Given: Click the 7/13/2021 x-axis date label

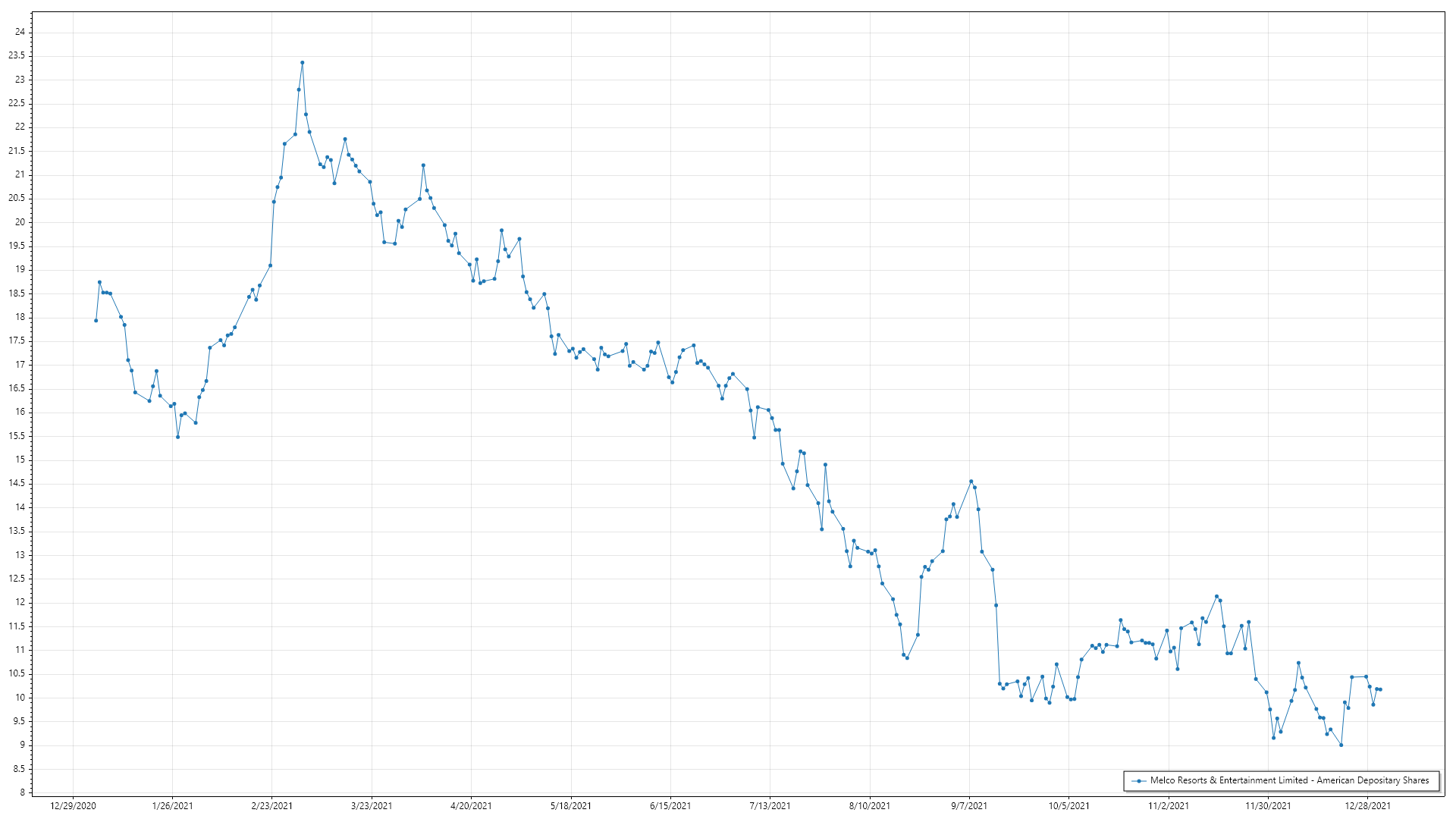Looking at the screenshot, I should (x=770, y=805).
